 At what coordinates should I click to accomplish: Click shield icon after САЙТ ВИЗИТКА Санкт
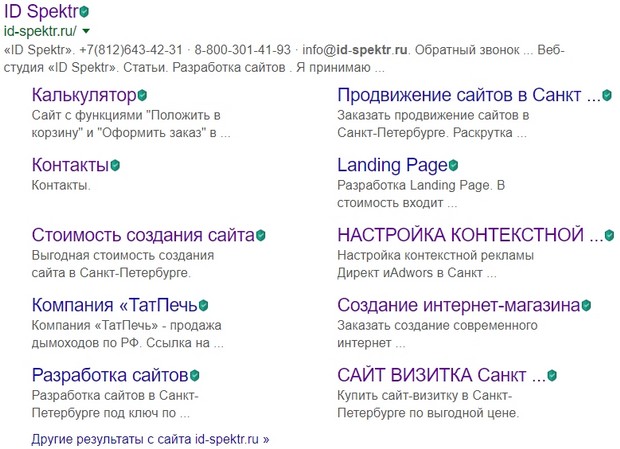(x=552, y=375)
